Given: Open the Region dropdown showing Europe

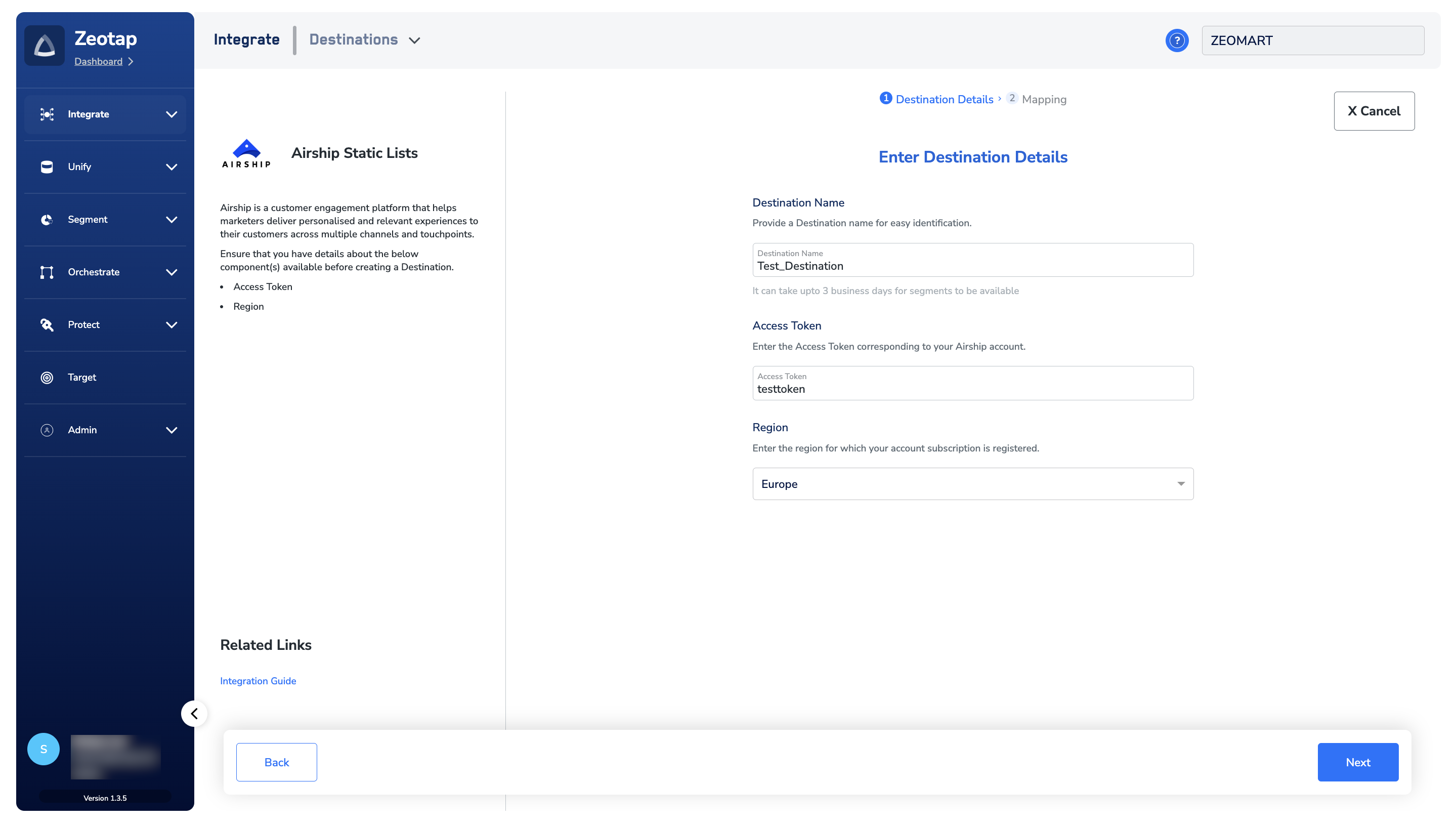Looking at the screenshot, I should pyautogui.click(x=972, y=484).
